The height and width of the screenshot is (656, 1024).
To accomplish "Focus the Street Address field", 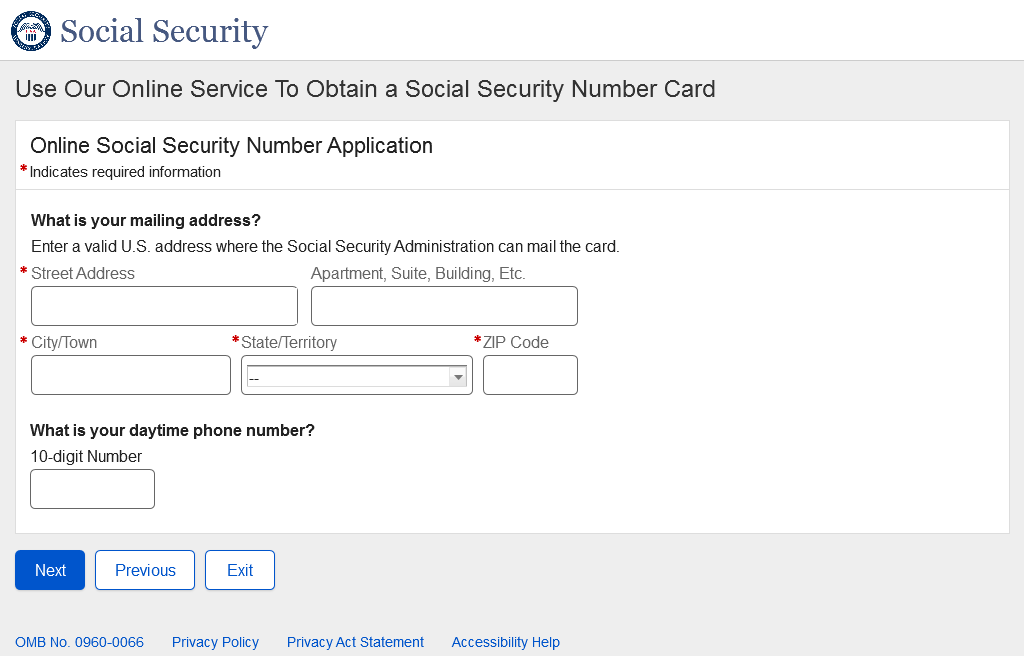I will pos(164,306).
